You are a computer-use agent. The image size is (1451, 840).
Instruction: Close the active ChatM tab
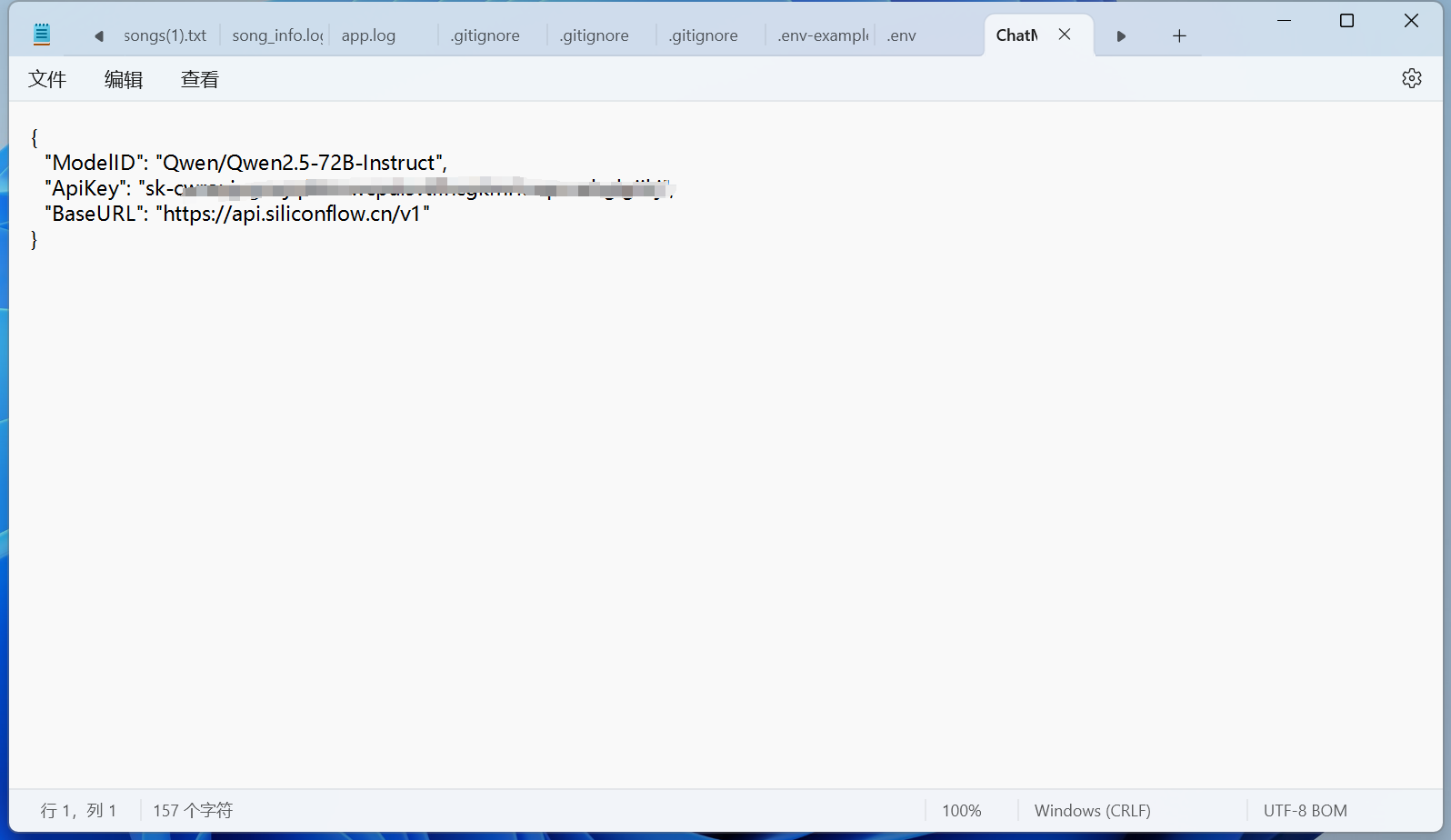(1065, 35)
